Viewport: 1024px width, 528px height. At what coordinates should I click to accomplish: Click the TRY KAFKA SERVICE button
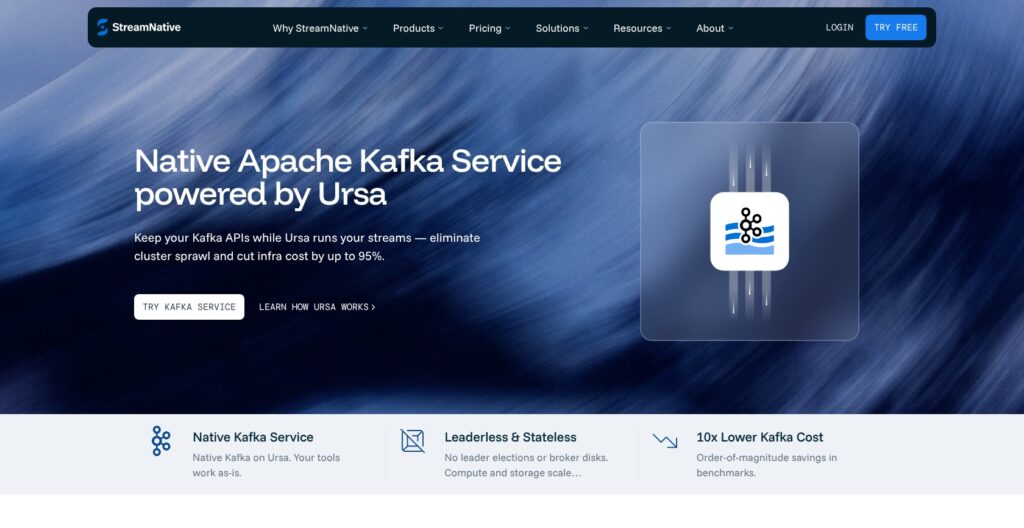[189, 306]
